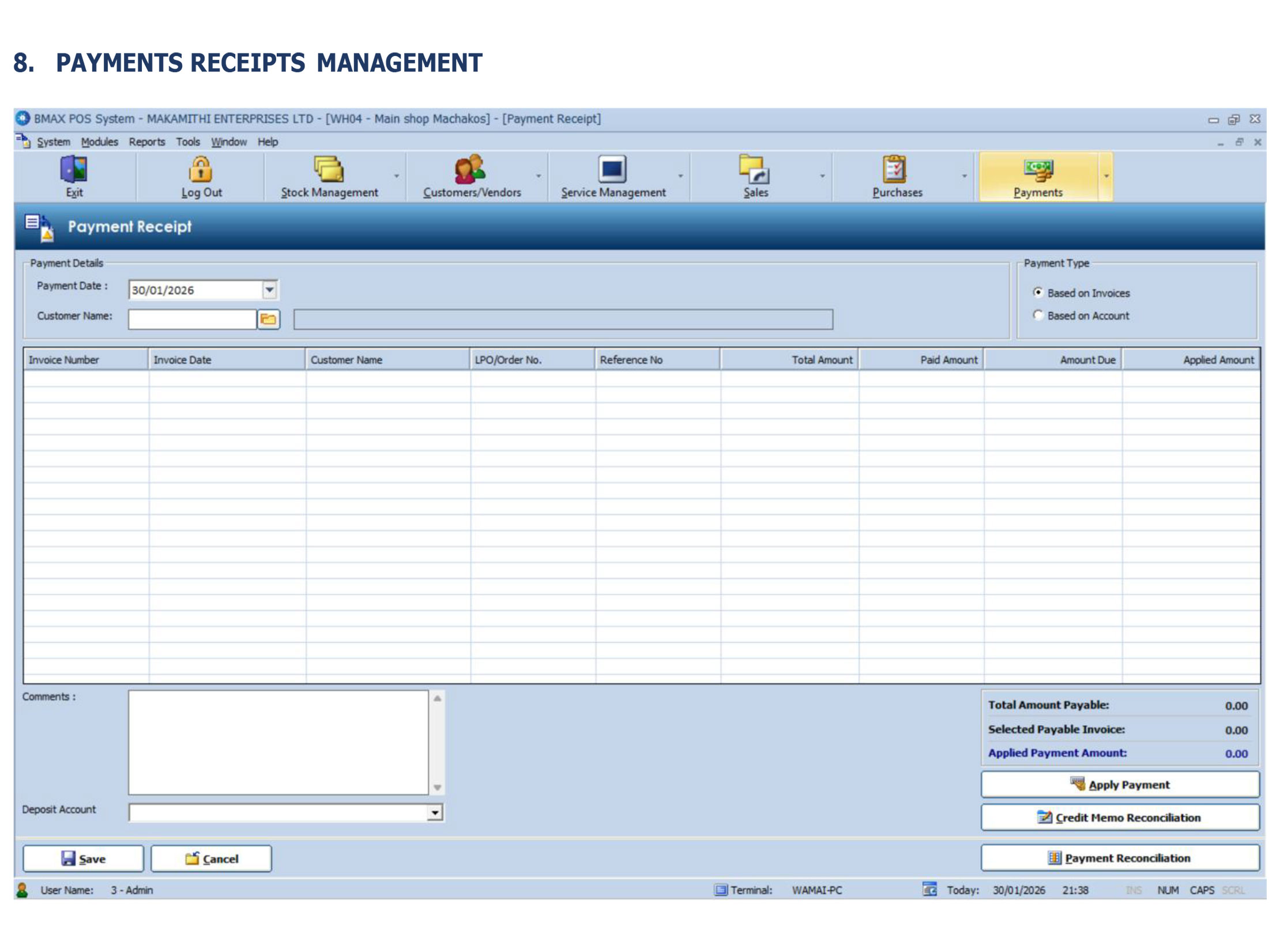This screenshot has width=1280, height=952.
Task: Click the Customer Name input field
Action: coord(192,320)
